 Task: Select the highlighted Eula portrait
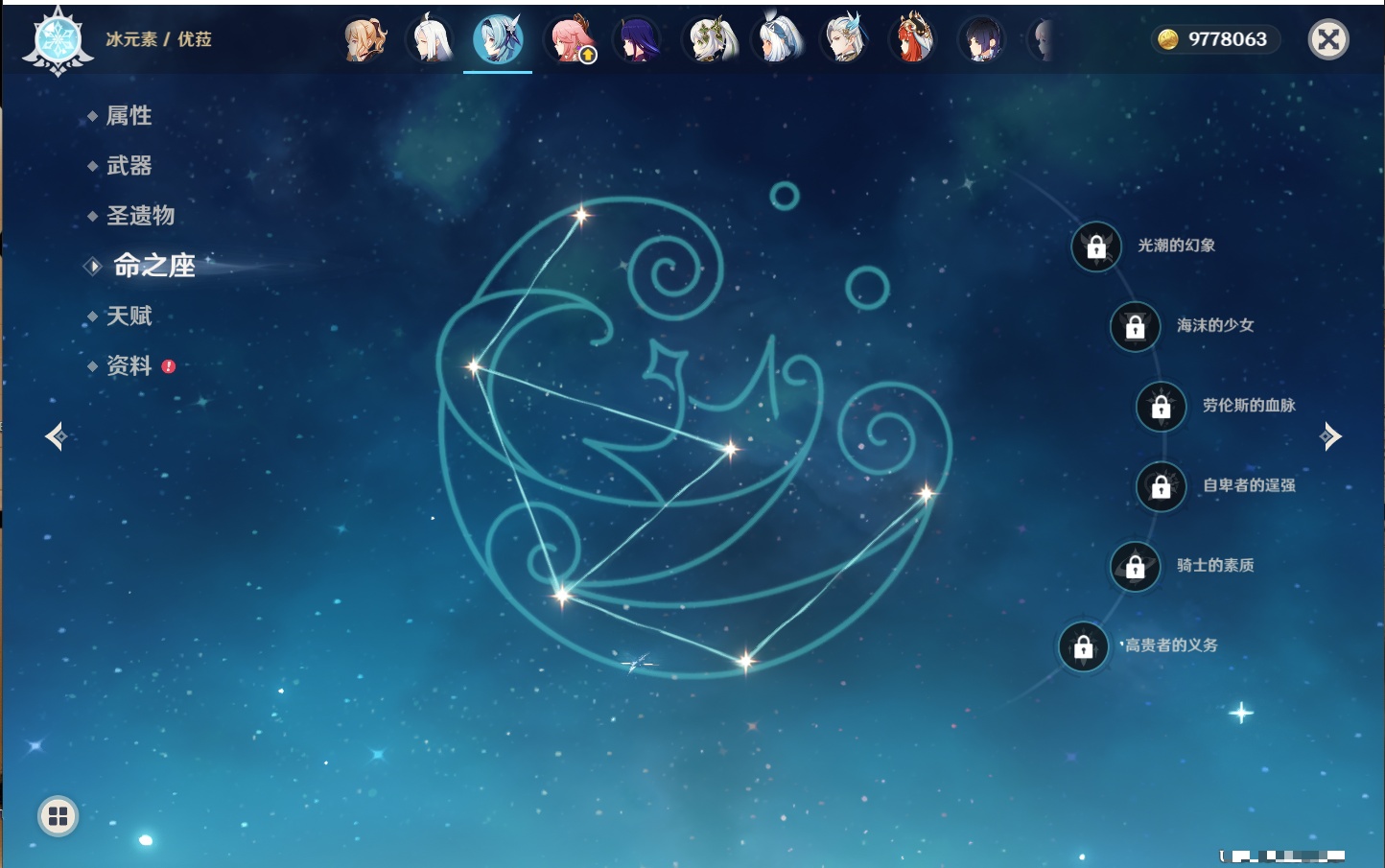(x=498, y=39)
